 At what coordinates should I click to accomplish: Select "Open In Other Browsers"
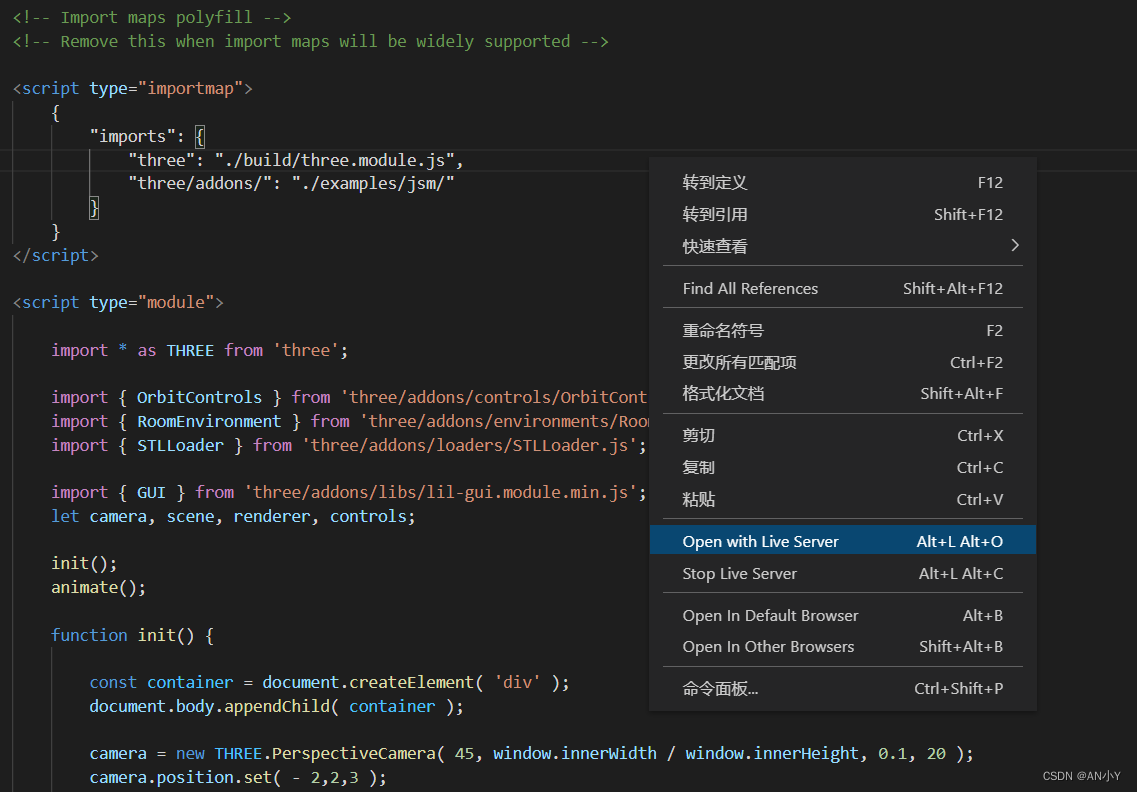pos(767,647)
